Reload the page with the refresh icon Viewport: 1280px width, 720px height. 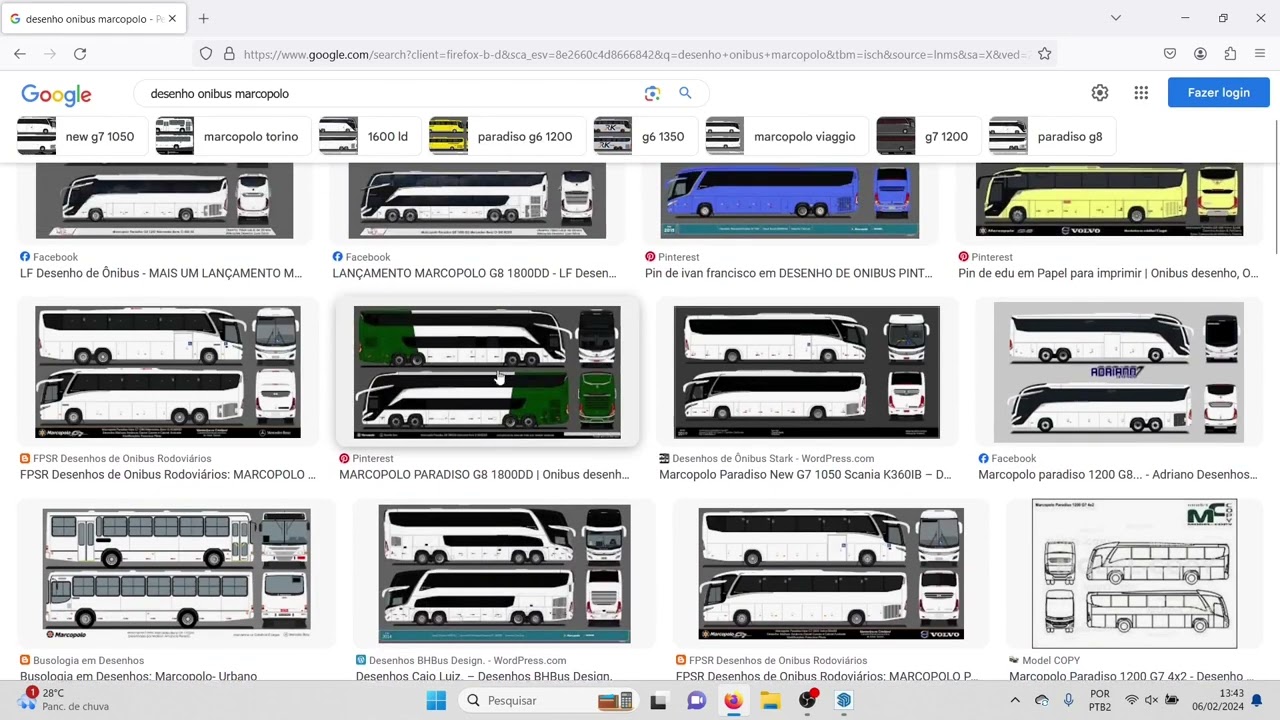click(80, 54)
